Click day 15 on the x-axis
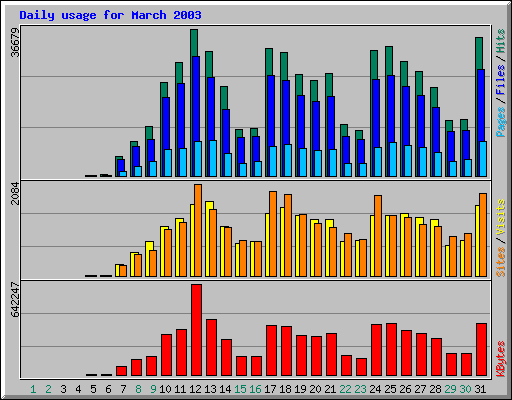Screen dimensions: 512x400 [240, 389]
